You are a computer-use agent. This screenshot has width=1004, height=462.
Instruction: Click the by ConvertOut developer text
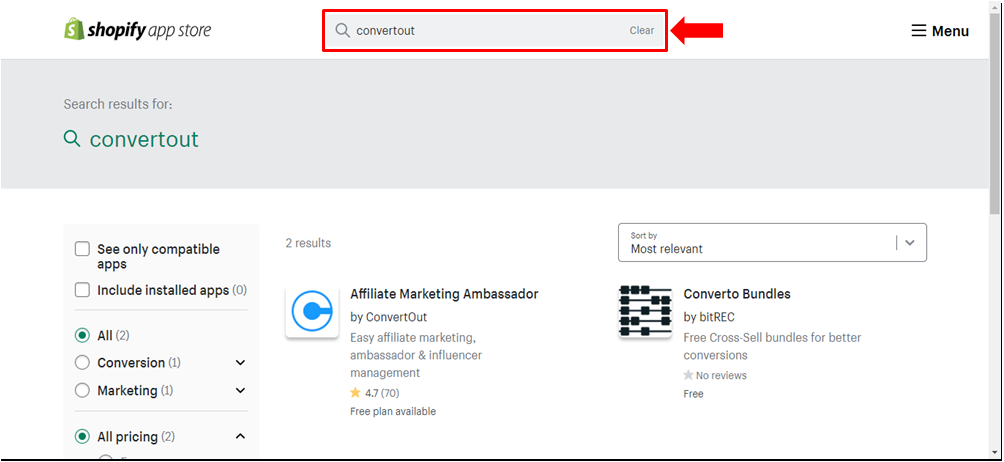click(389, 317)
